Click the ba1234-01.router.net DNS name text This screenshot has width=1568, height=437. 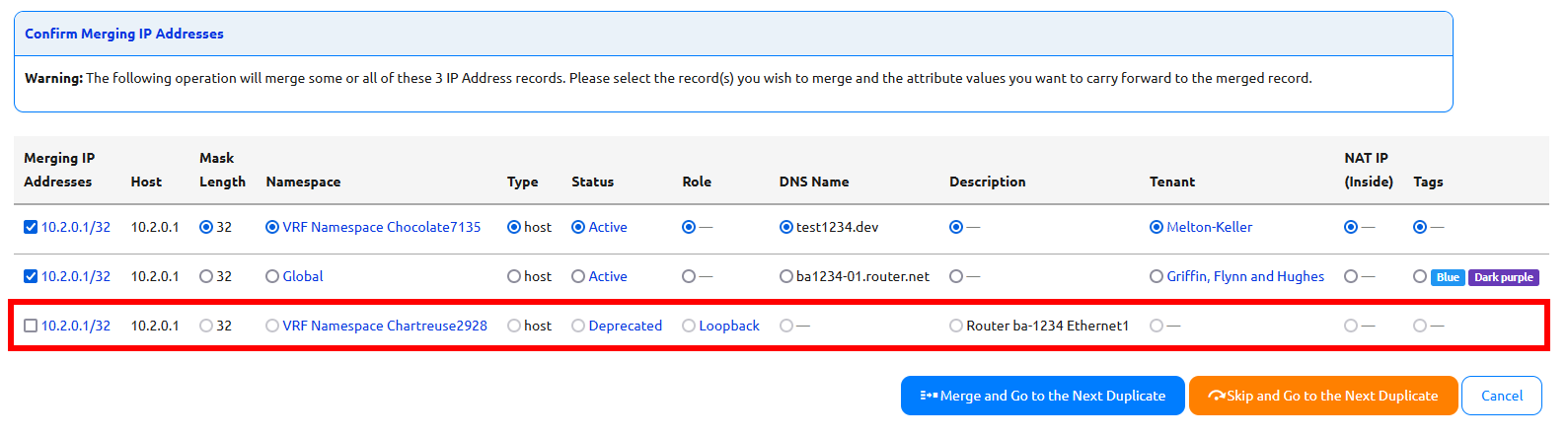(863, 276)
